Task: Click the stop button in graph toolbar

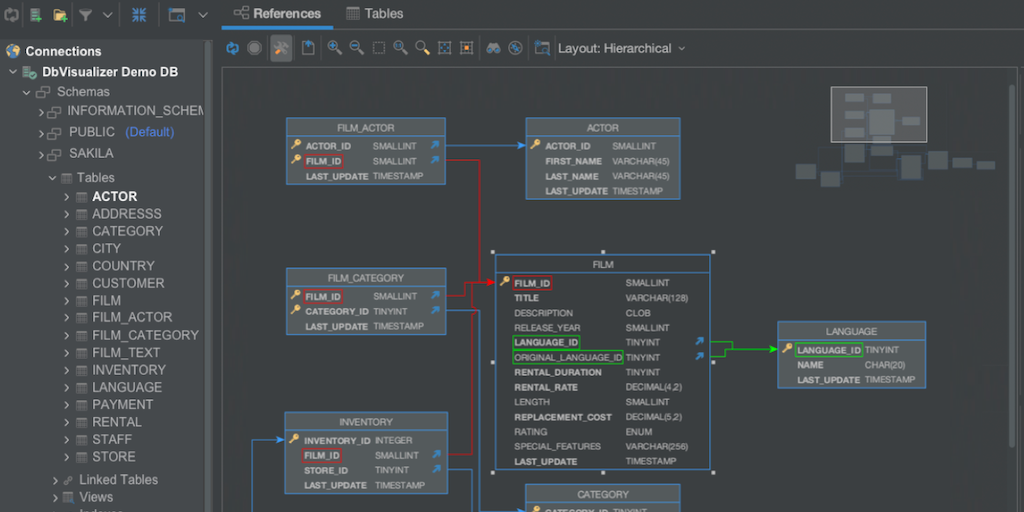Action: 255,48
